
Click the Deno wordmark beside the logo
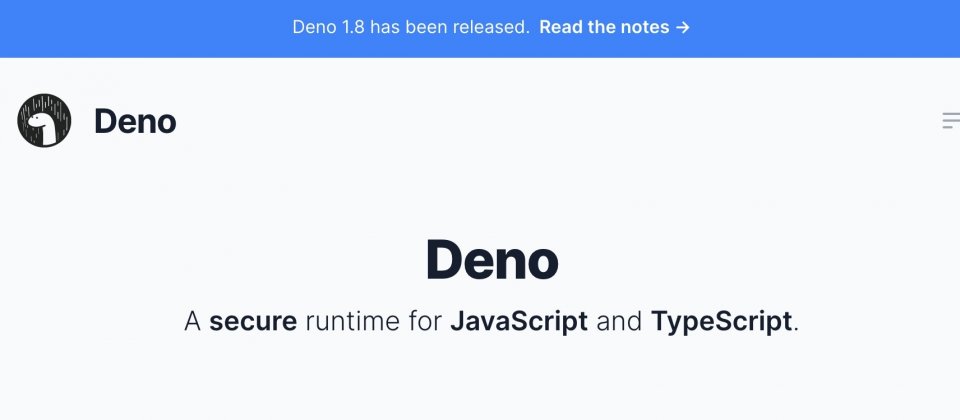pos(135,121)
